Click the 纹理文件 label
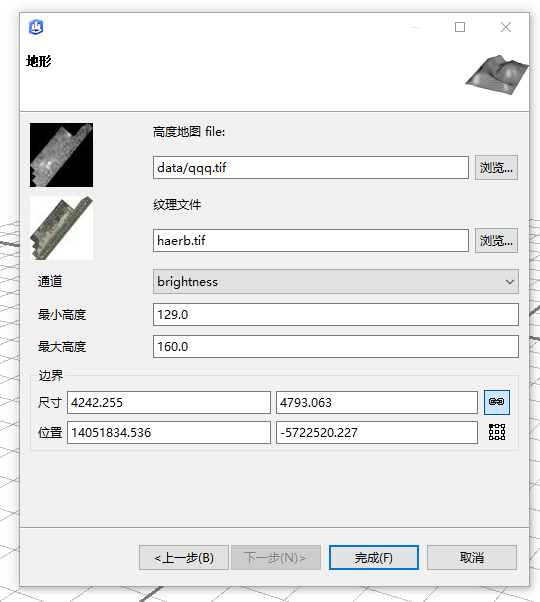The width and height of the screenshot is (540, 602). click(177, 205)
